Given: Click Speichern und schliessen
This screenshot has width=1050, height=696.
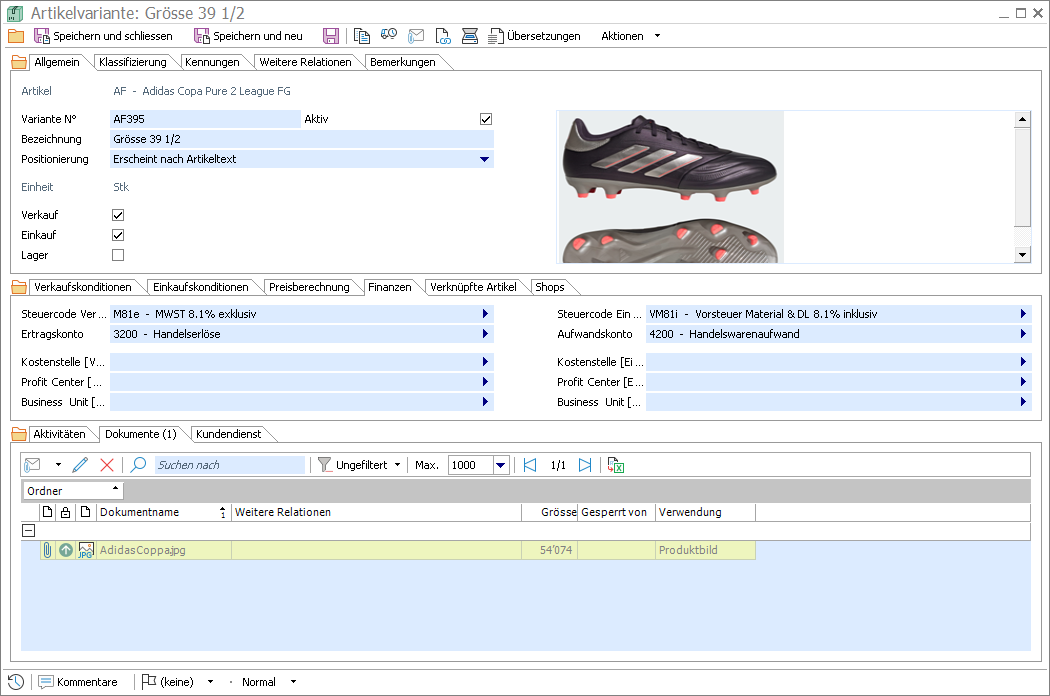Looking at the screenshot, I should click(x=103, y=36).
